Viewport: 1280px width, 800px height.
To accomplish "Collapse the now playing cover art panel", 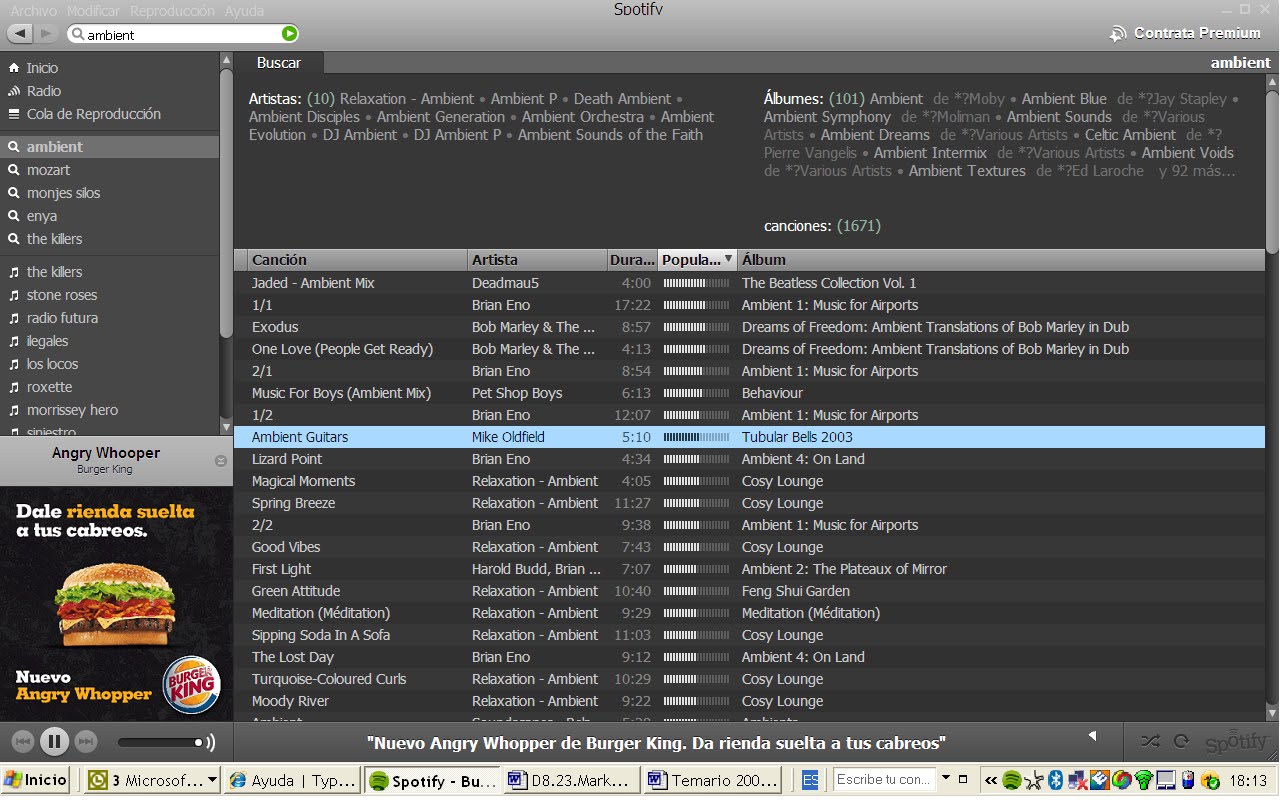I will tap(221, 461).
